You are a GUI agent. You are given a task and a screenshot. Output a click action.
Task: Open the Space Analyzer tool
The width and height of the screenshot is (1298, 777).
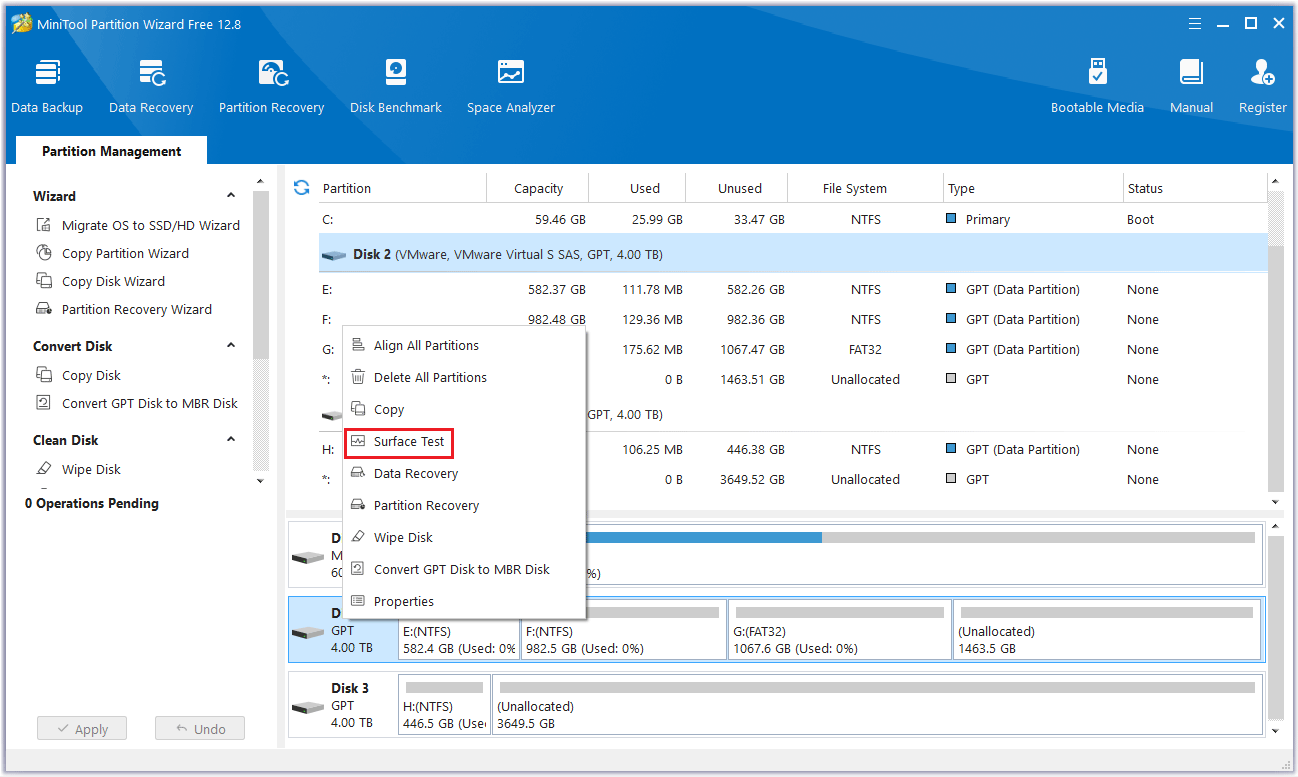[x=511, y=87]
